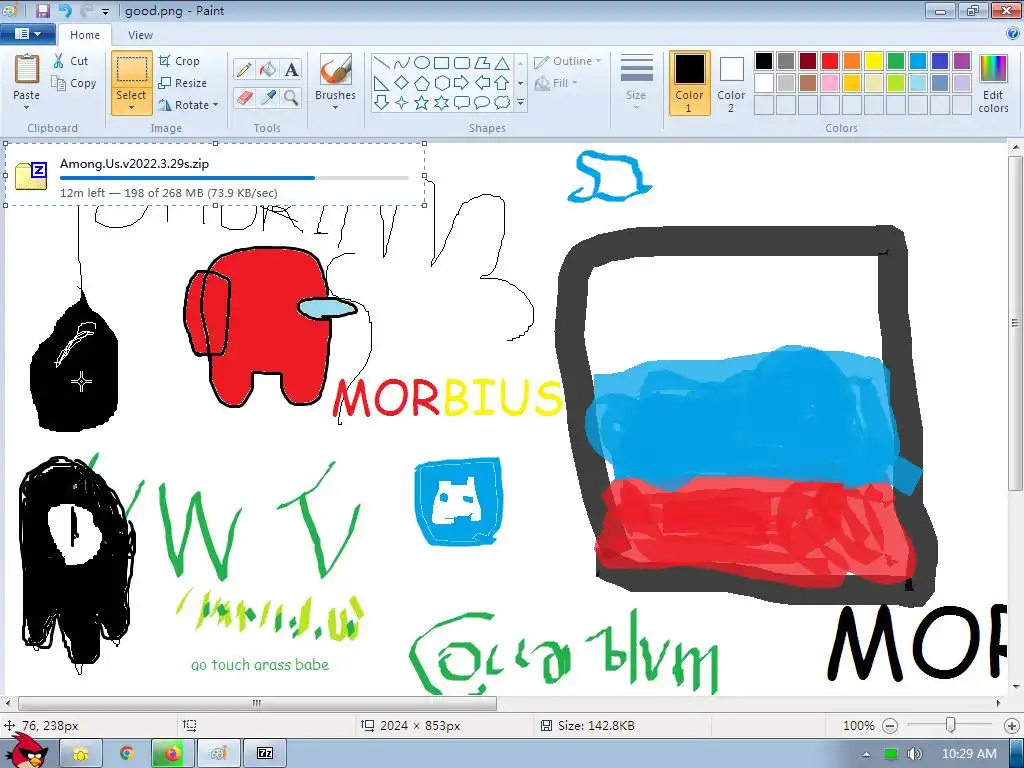Pick the red color swatch
The image size is (1024, 768).
[x=830, y=61]
